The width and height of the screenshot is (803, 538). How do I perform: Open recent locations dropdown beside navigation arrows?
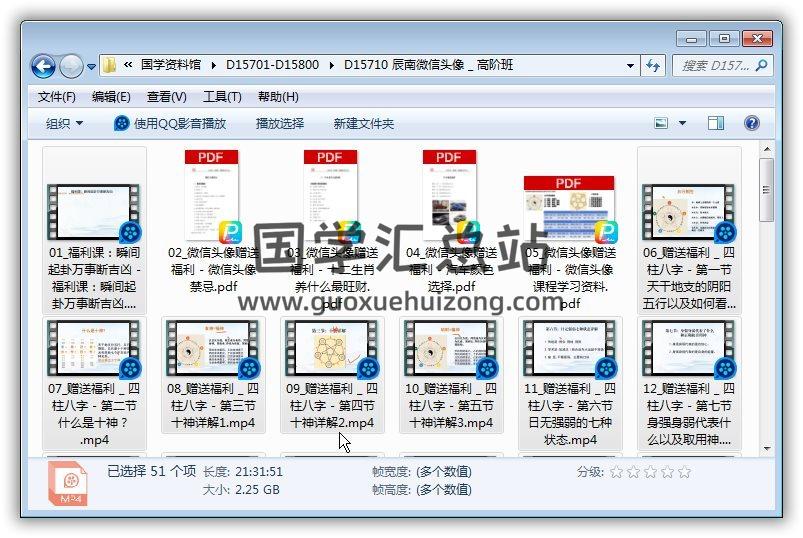click(91, 67)
